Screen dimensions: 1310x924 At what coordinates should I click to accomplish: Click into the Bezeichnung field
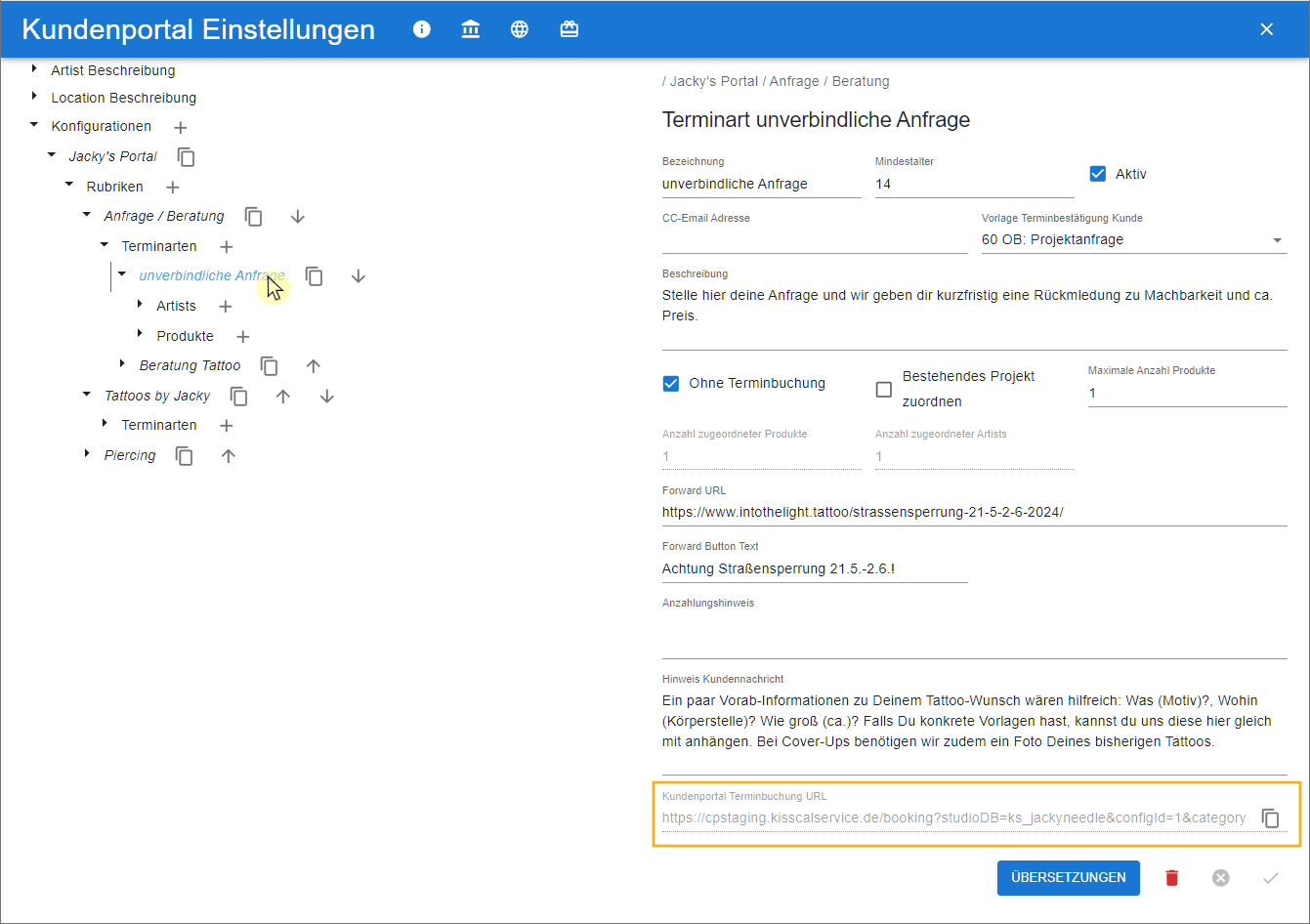pos(762,185)
